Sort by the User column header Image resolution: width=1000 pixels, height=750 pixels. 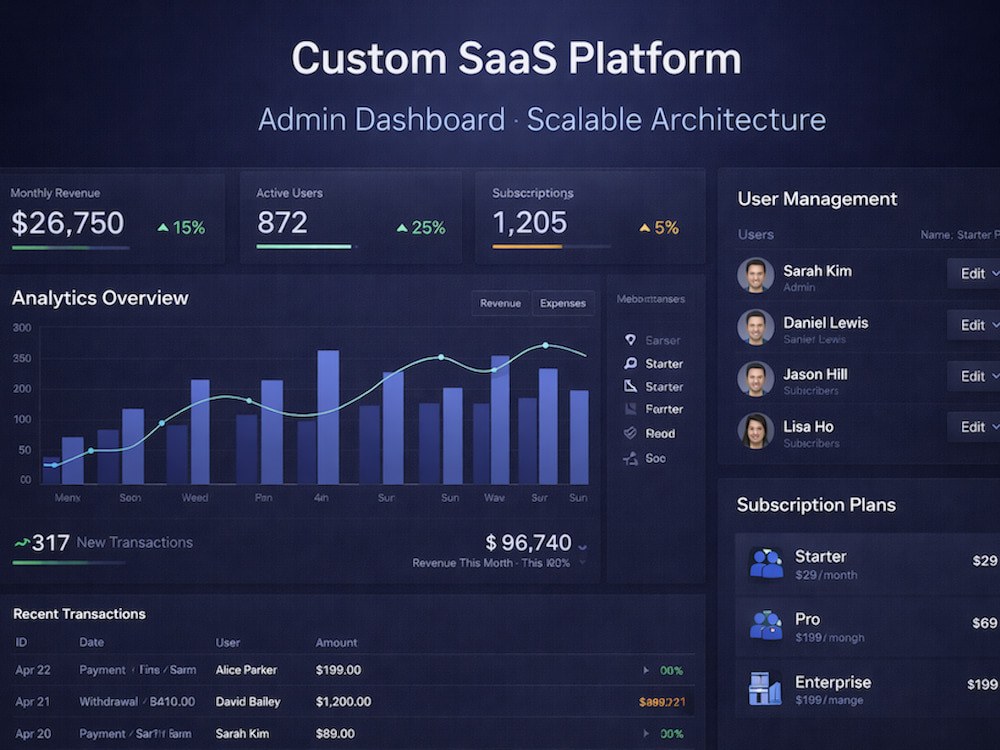click(x=228, y=642)
